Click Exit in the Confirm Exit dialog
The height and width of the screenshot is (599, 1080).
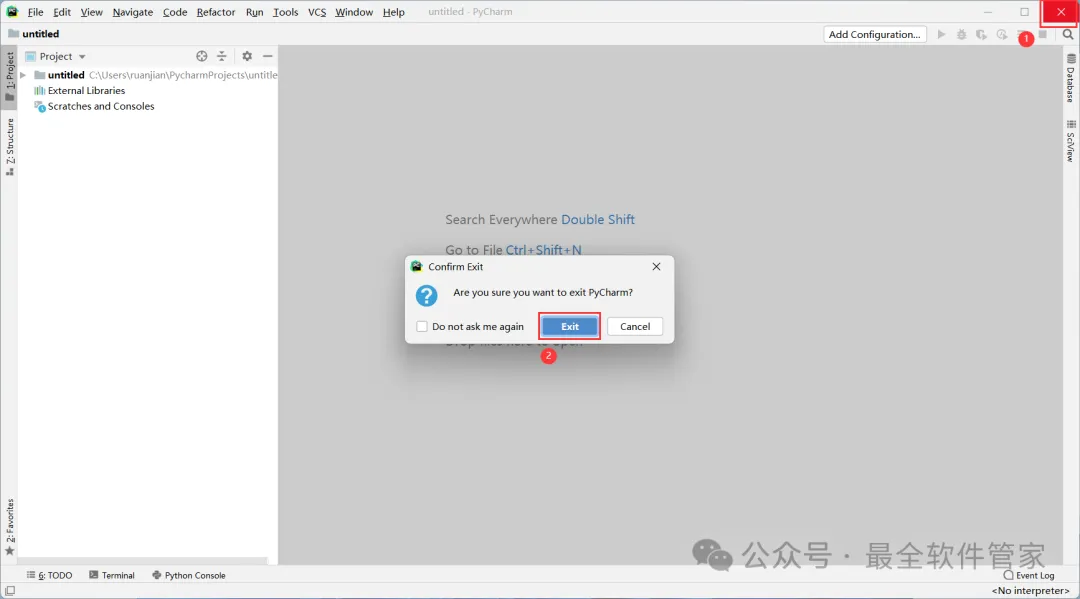tap(570, 326)
